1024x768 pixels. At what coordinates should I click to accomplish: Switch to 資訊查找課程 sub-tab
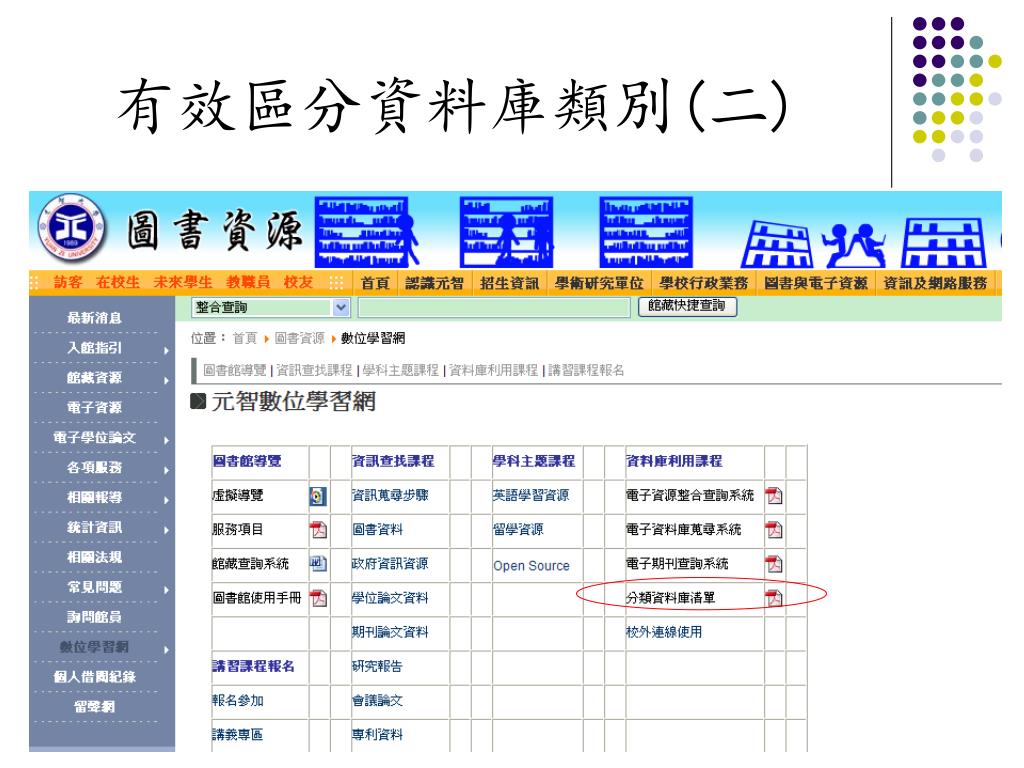pyautogui.click(x=314, y=370)
